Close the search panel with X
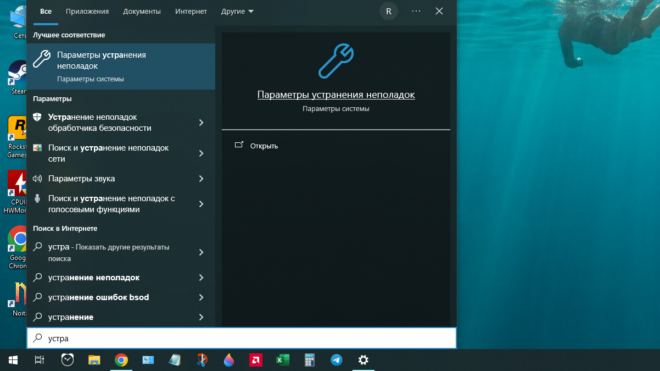This screenshot has height=371, width=660. 439,11
